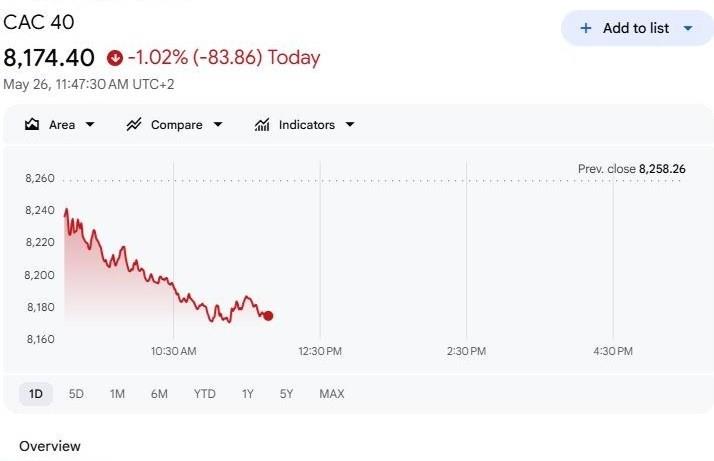The height and width of the screenshot is (461, 714).
Task: Switch to the 5D time range
Action: (76, 394)
